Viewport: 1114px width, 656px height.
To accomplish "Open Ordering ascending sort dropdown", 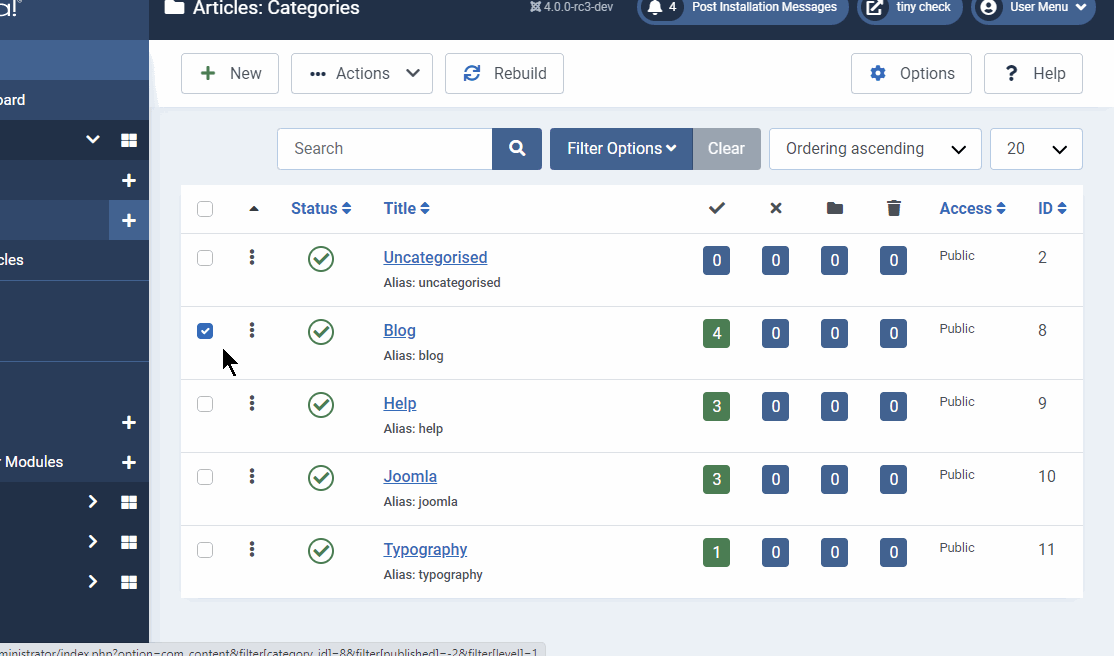I will (875, 149).
